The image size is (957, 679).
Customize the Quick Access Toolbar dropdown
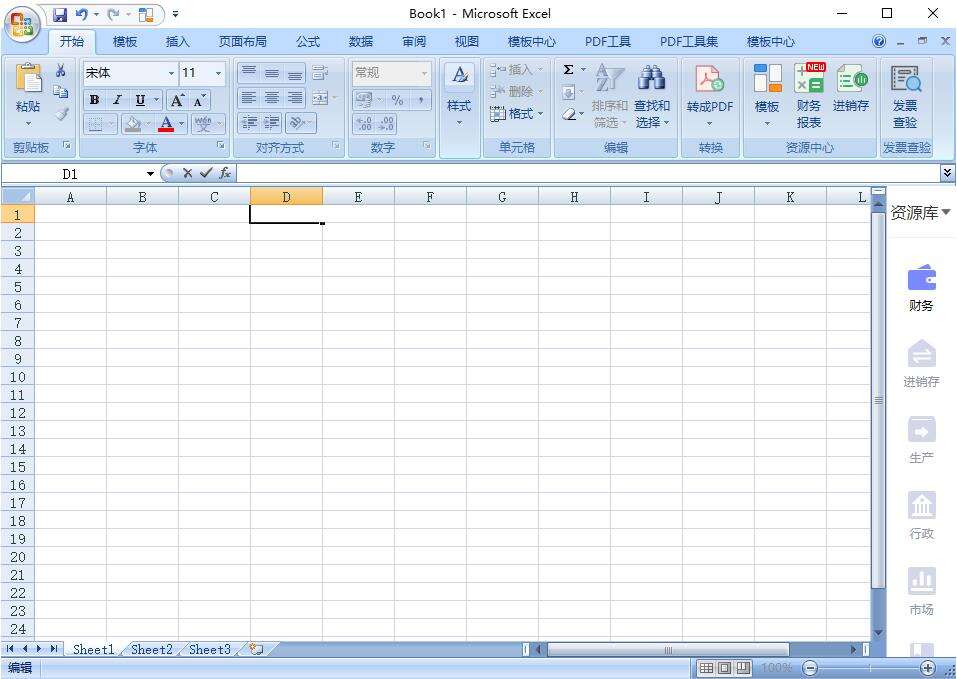(x=175, y=14)
